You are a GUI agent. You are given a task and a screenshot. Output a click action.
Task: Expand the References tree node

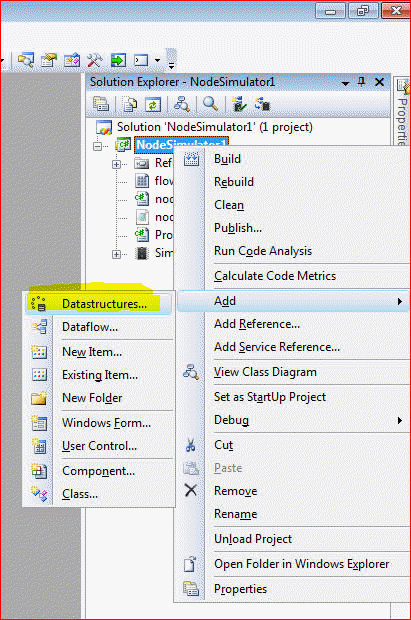[x=116, y=164]
